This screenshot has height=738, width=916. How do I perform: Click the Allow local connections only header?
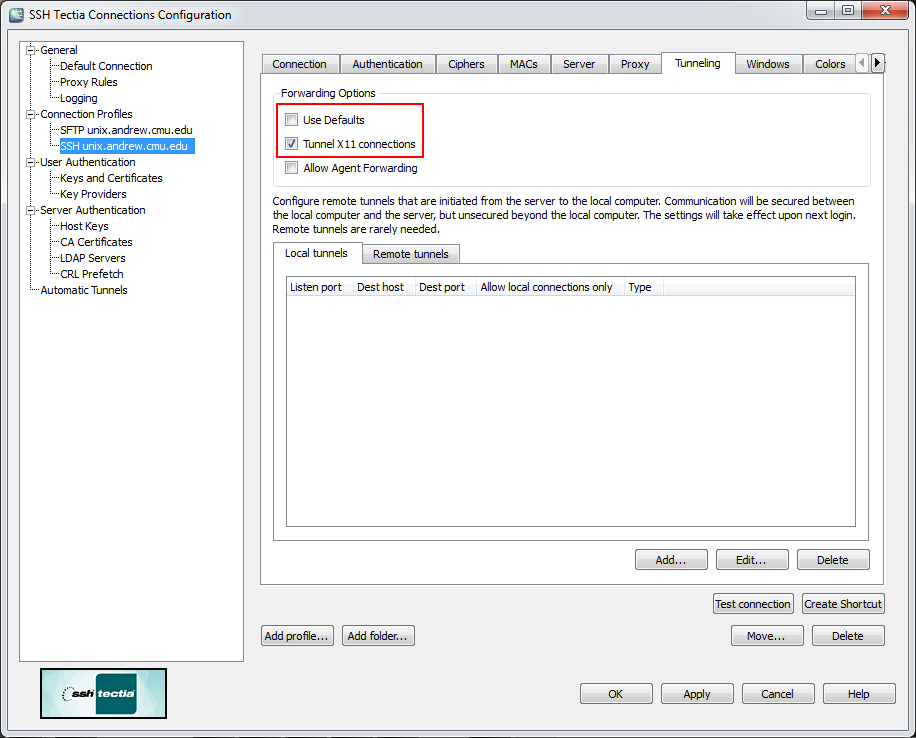pyautogui.click(x=550, y=287)
